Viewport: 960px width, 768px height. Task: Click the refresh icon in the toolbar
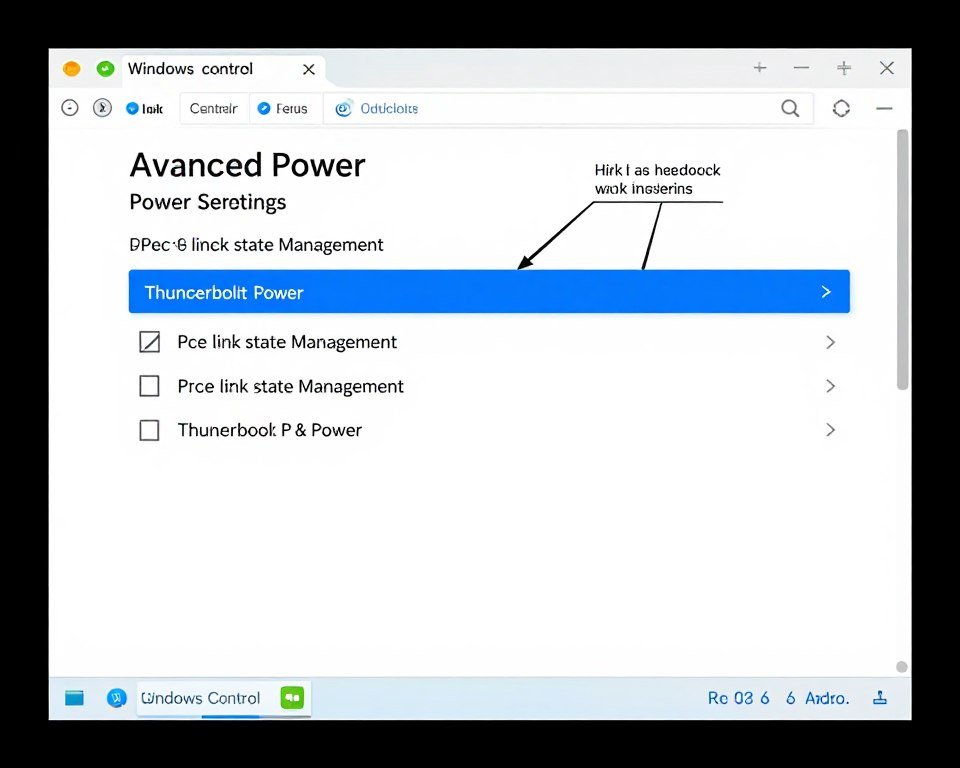(x=841, y=108)
